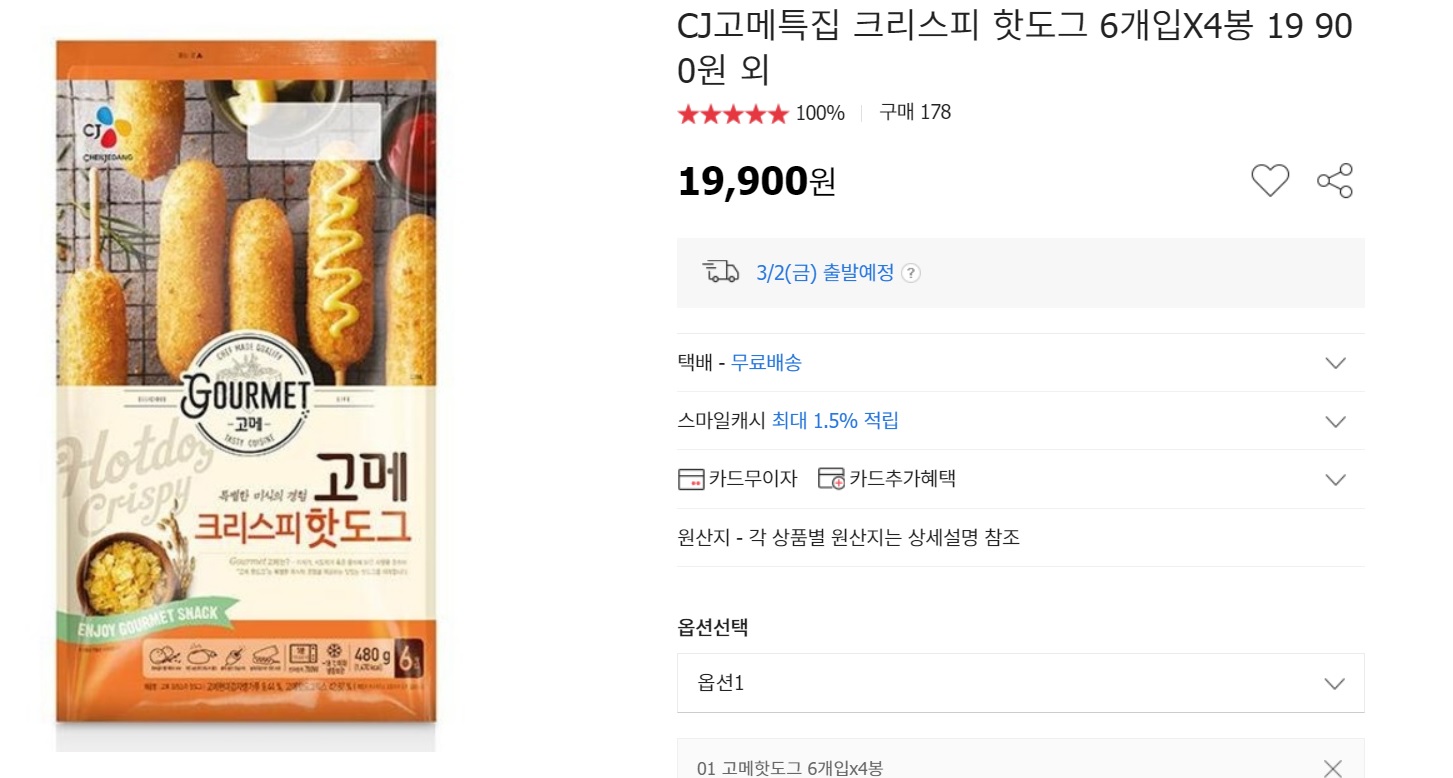Expand the card benefits row chevron
The height and width of the screenshot is (778, 1453).
tap(1335, 480)
